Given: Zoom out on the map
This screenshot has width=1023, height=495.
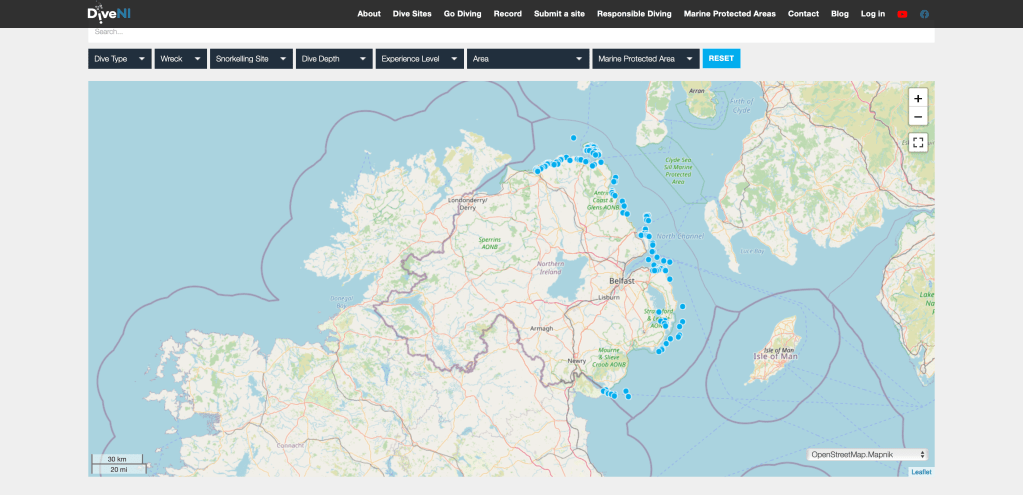Looking at the screenshot, I should (x=918, y=117).
